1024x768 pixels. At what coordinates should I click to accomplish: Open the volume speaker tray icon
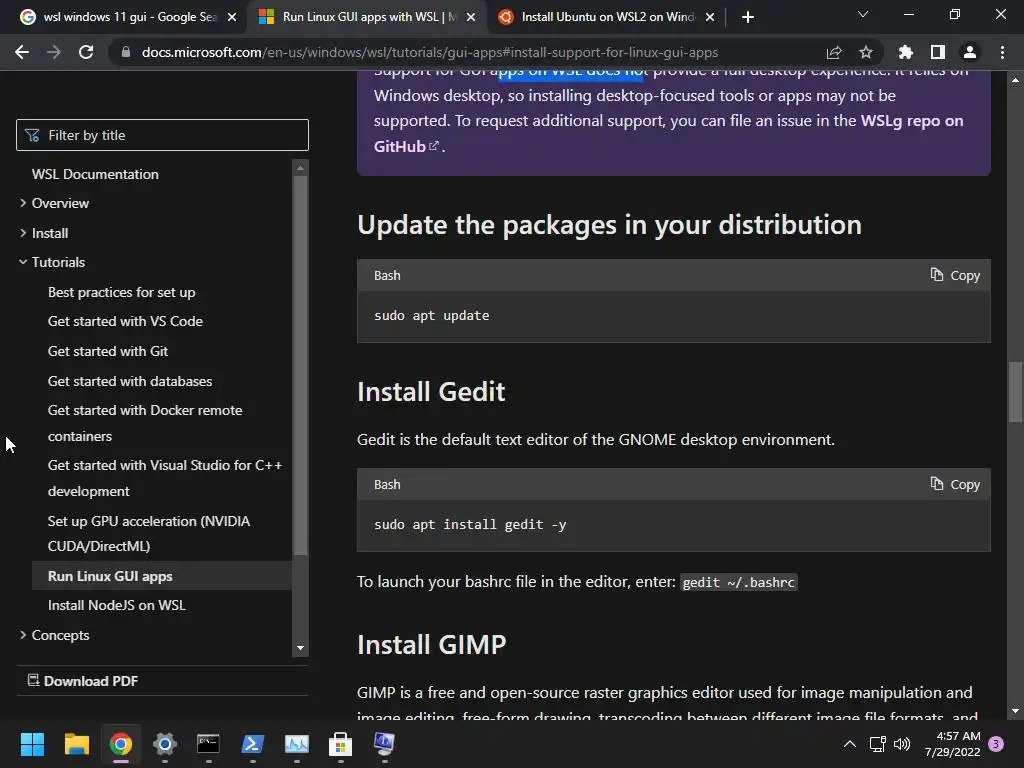(902, 744)
